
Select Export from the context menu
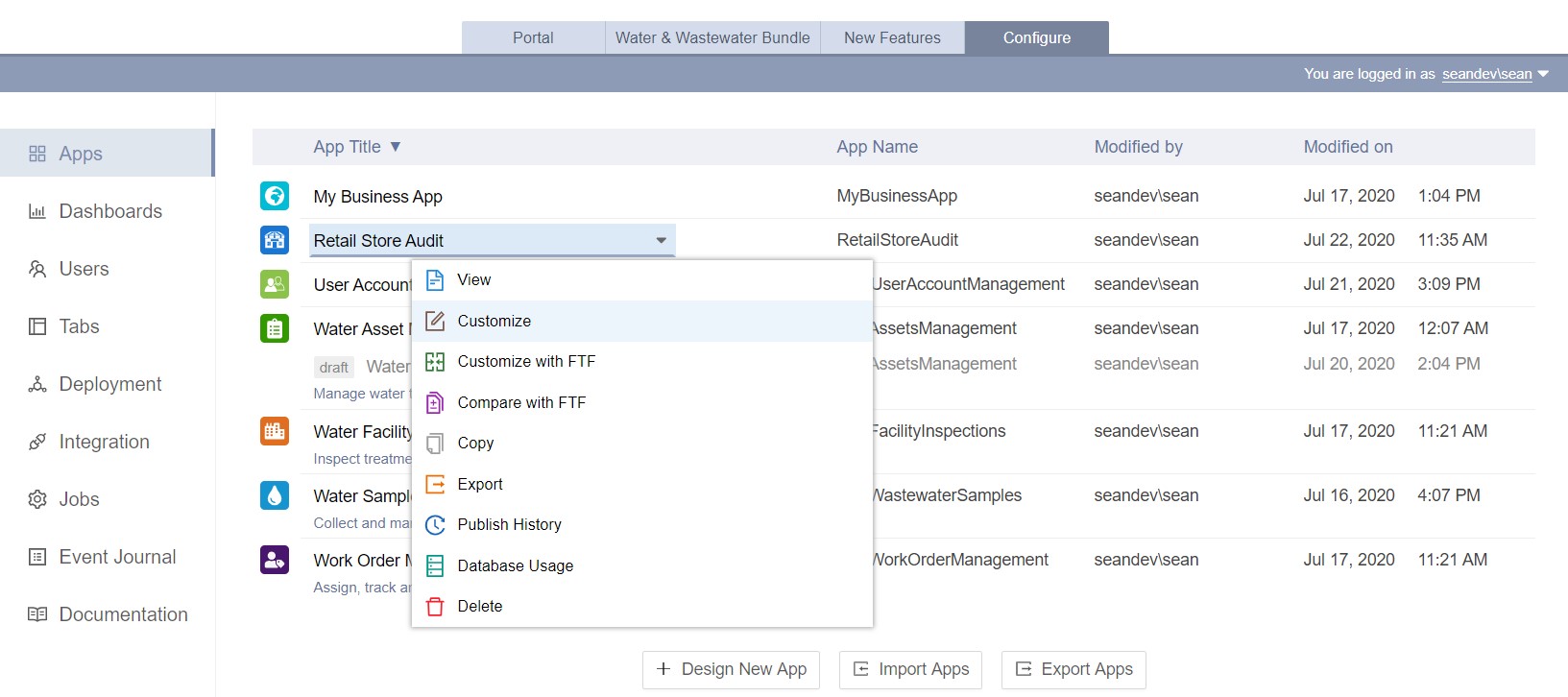[480, 485]
